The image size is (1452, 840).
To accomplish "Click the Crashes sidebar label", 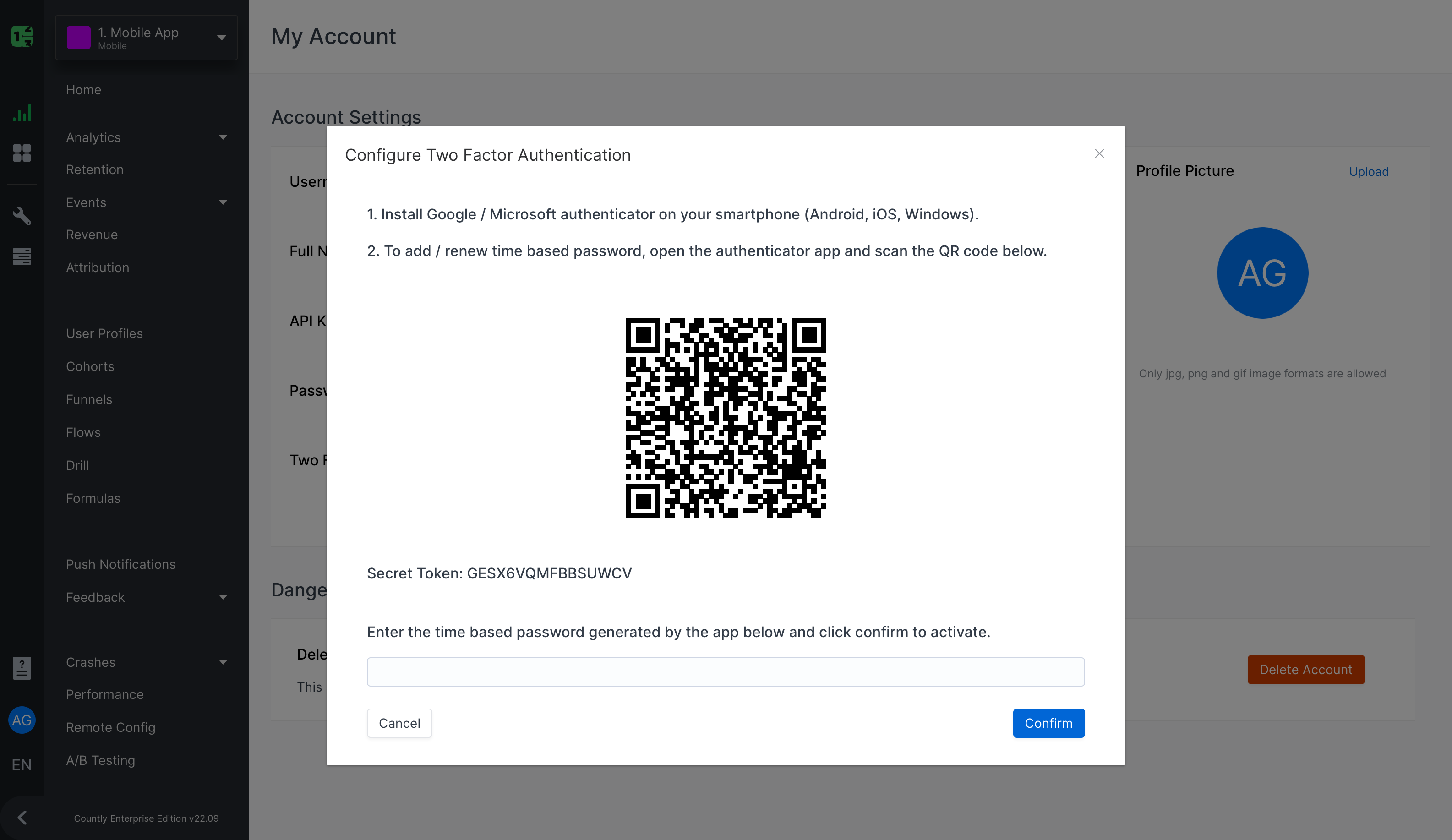I will (x=90, y=662).
